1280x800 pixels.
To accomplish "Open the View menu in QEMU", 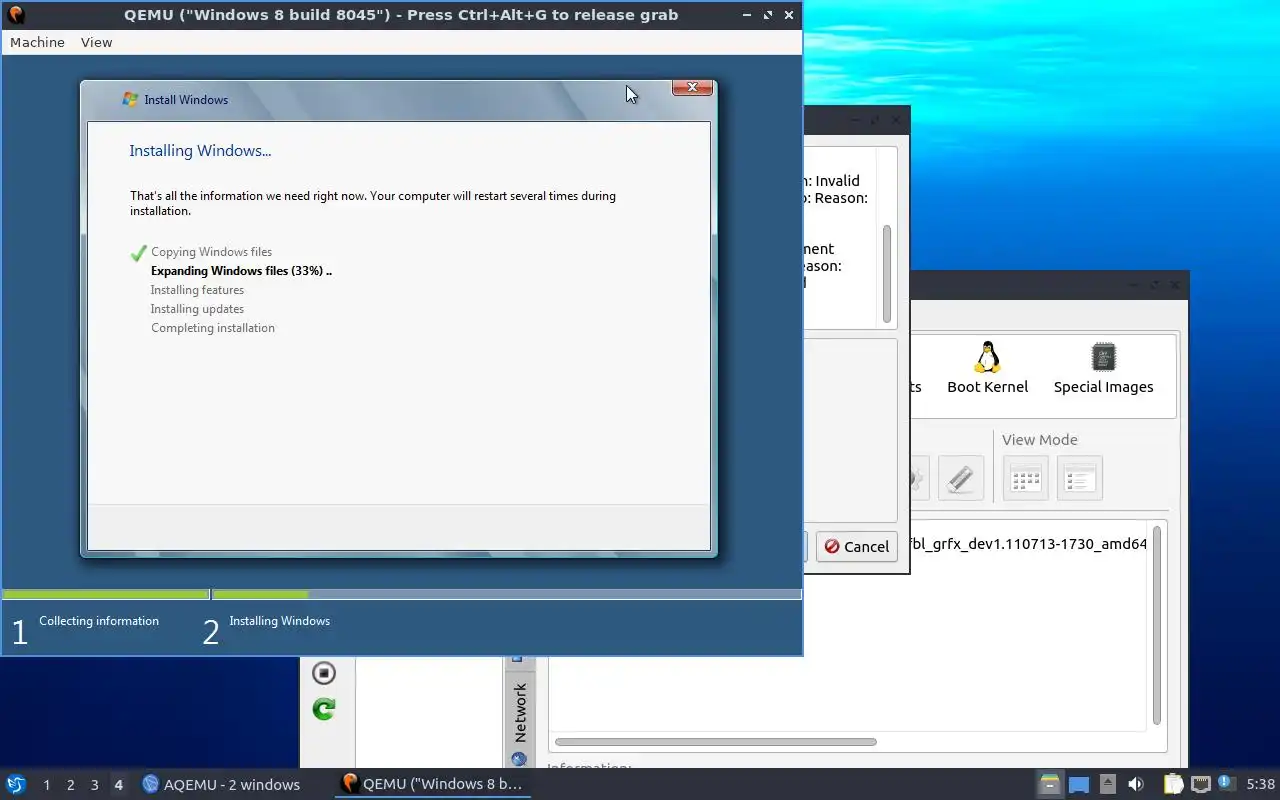I will point(96,42).
